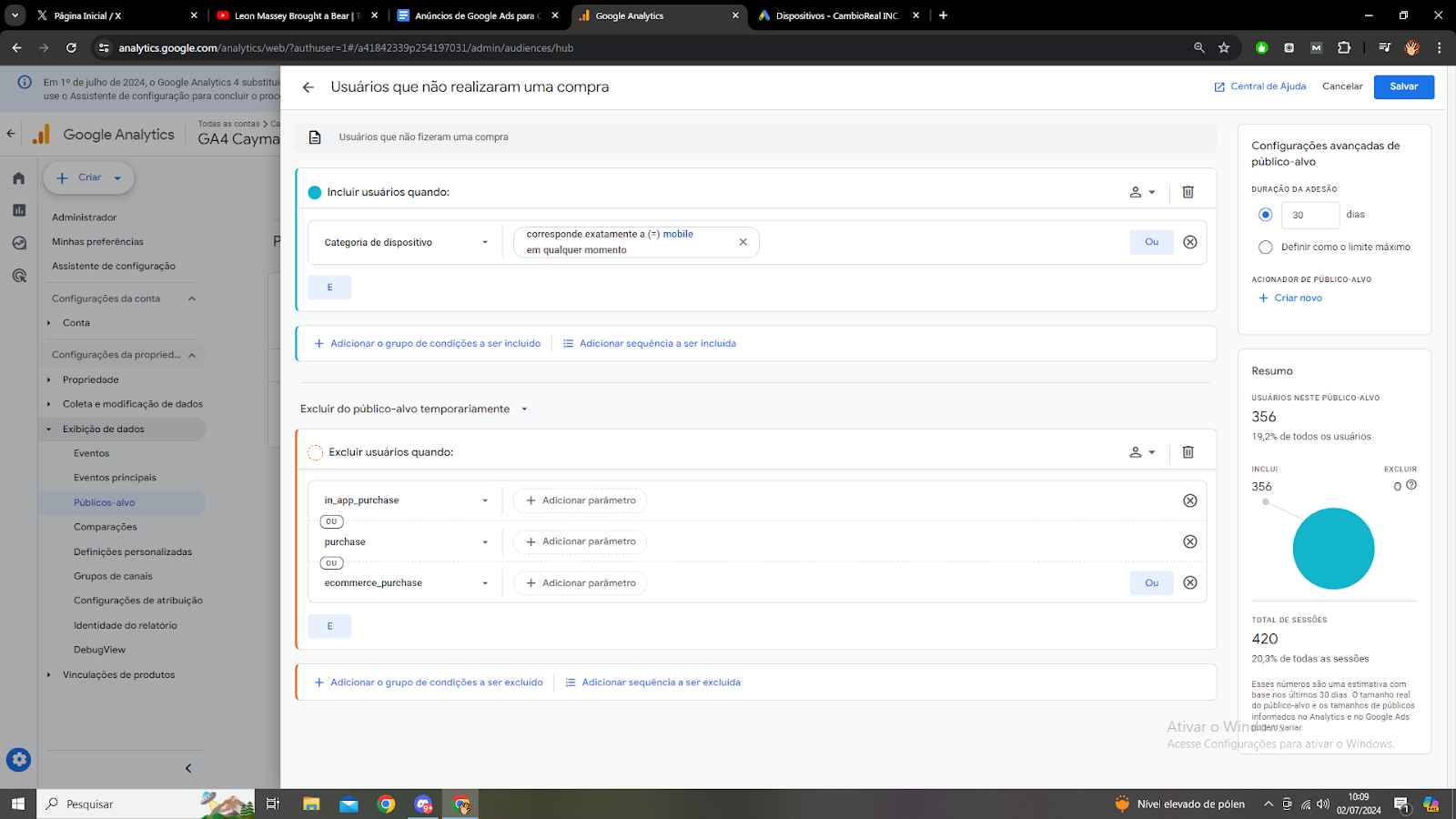The image size is (1456, 819).
Task: Remove the ecommerce_purchase condition row
Action: tap(1189, 582)
